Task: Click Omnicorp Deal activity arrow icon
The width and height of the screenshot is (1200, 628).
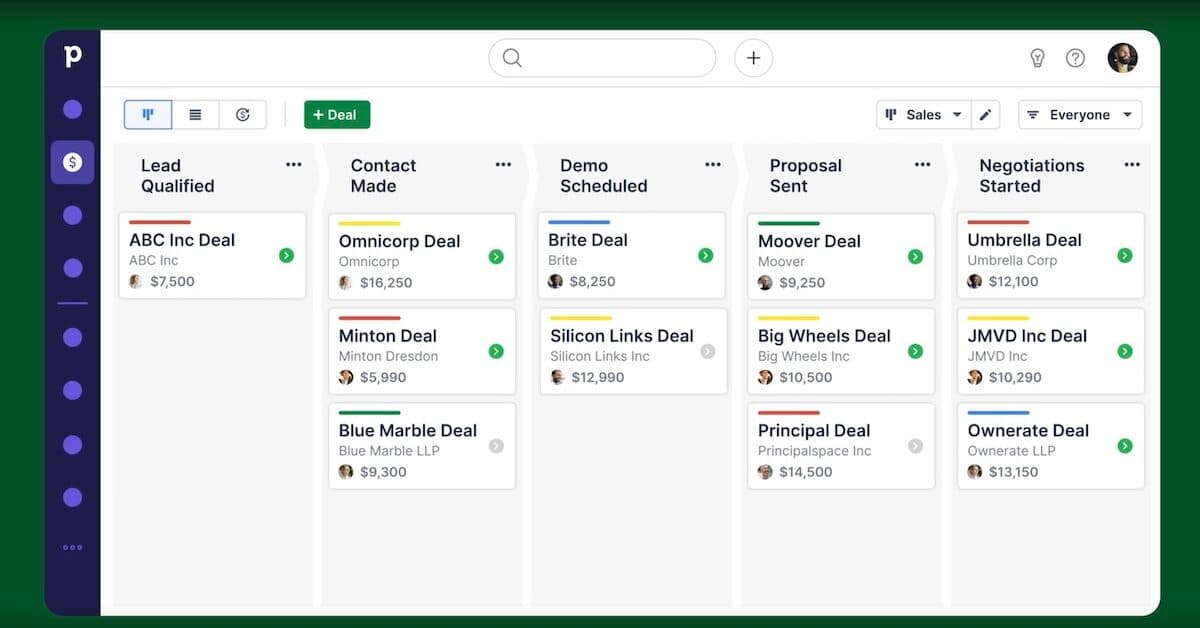Action: [496, 256]
